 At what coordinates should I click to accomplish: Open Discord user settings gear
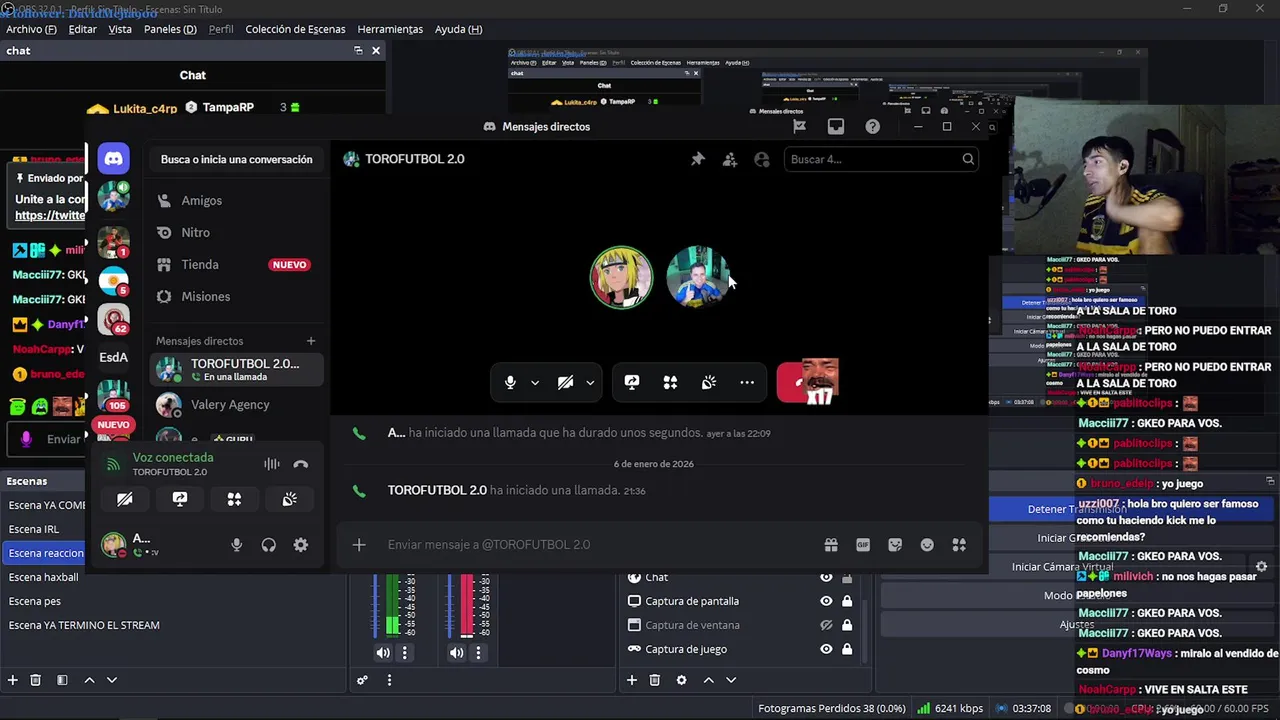pos(301,545)
